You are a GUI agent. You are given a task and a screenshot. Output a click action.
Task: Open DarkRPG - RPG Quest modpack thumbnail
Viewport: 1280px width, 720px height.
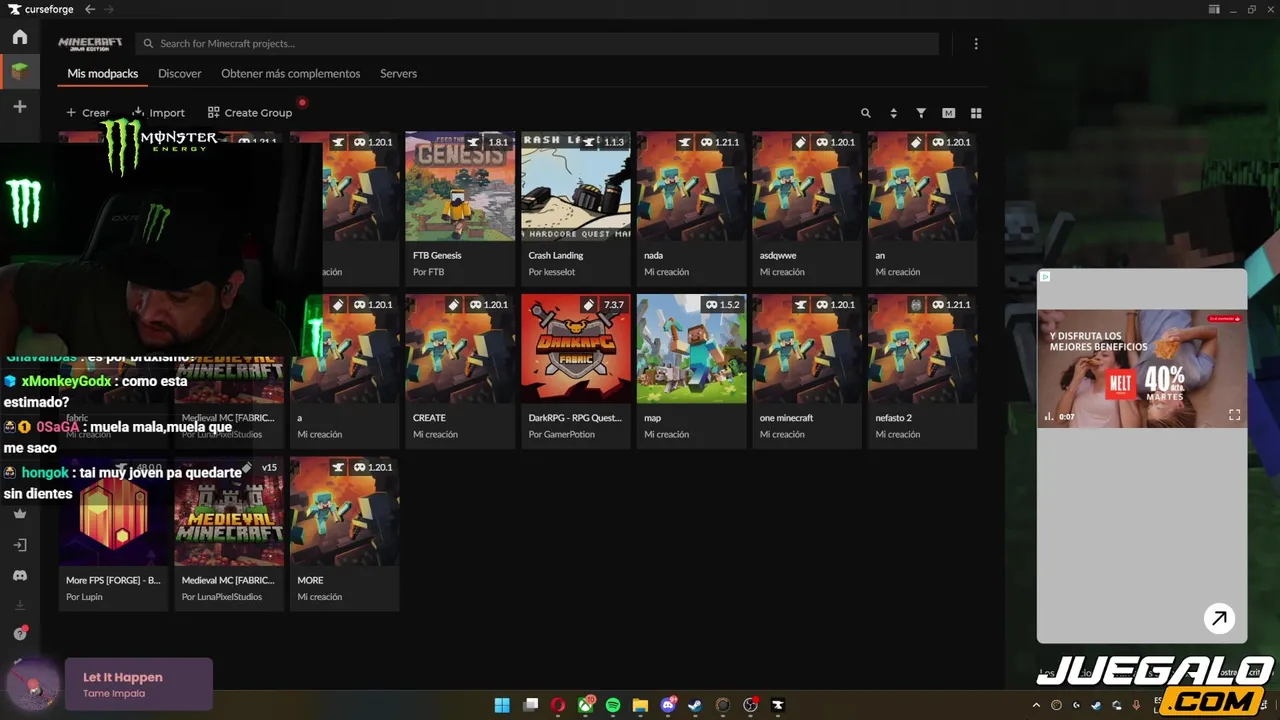[576, 349]
